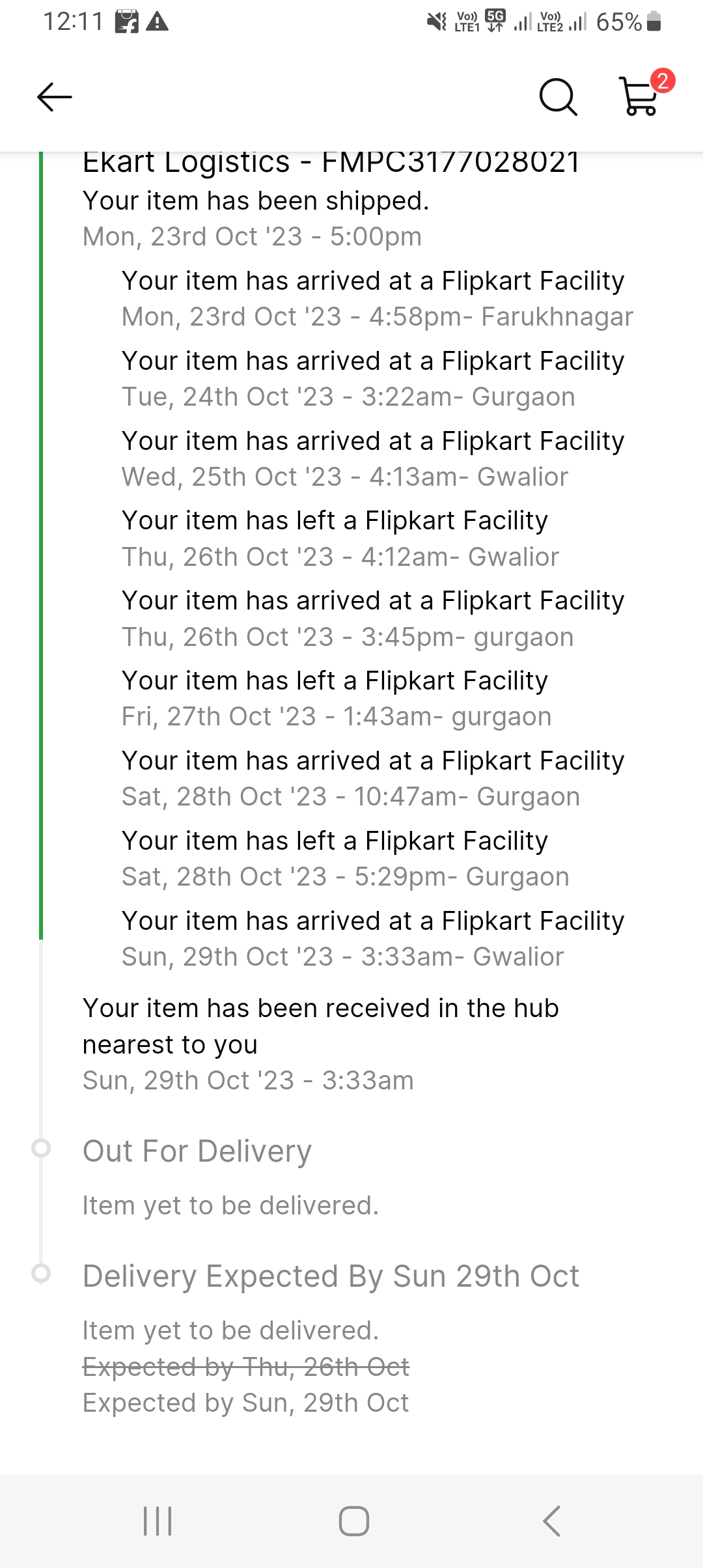
Task: Tap the back arrow in header
Action: pyautogui.click(x=55, y=98)
